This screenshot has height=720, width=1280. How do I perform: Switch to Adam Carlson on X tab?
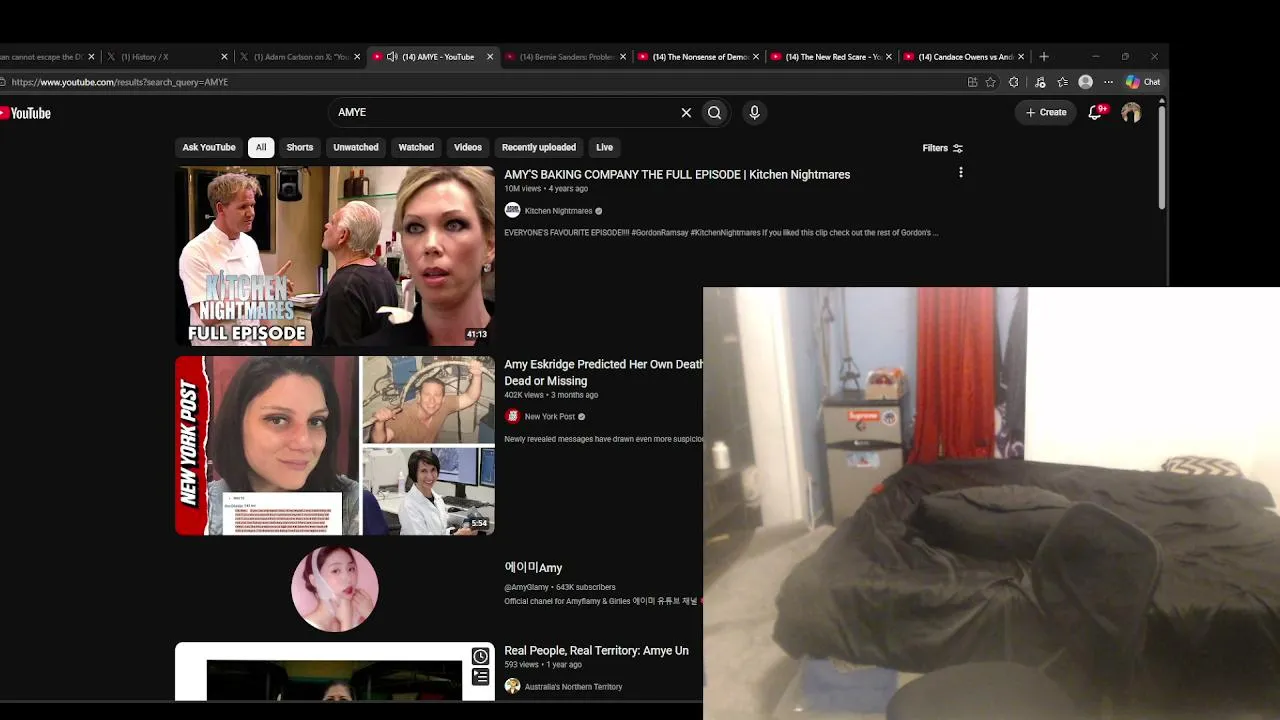[300, 57]
